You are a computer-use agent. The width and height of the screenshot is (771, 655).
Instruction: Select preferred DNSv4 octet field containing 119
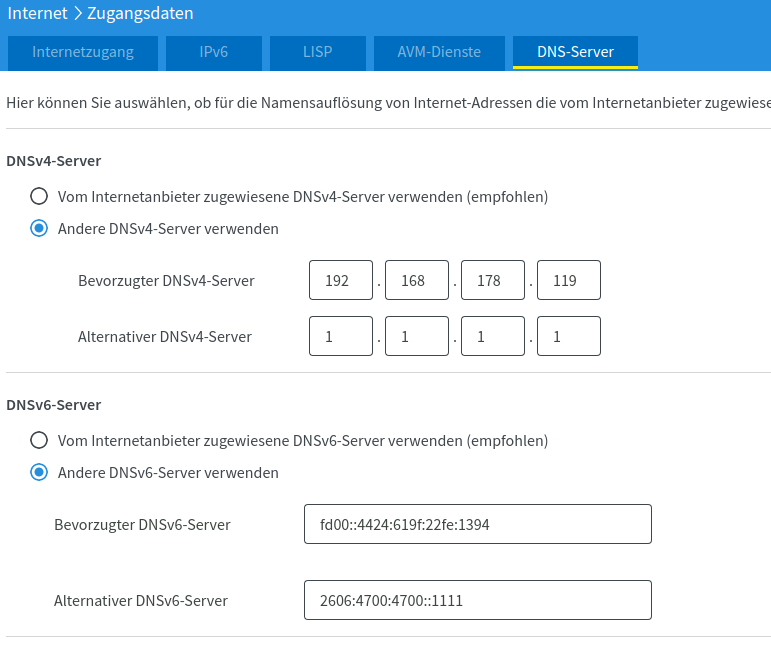(569, 281)
